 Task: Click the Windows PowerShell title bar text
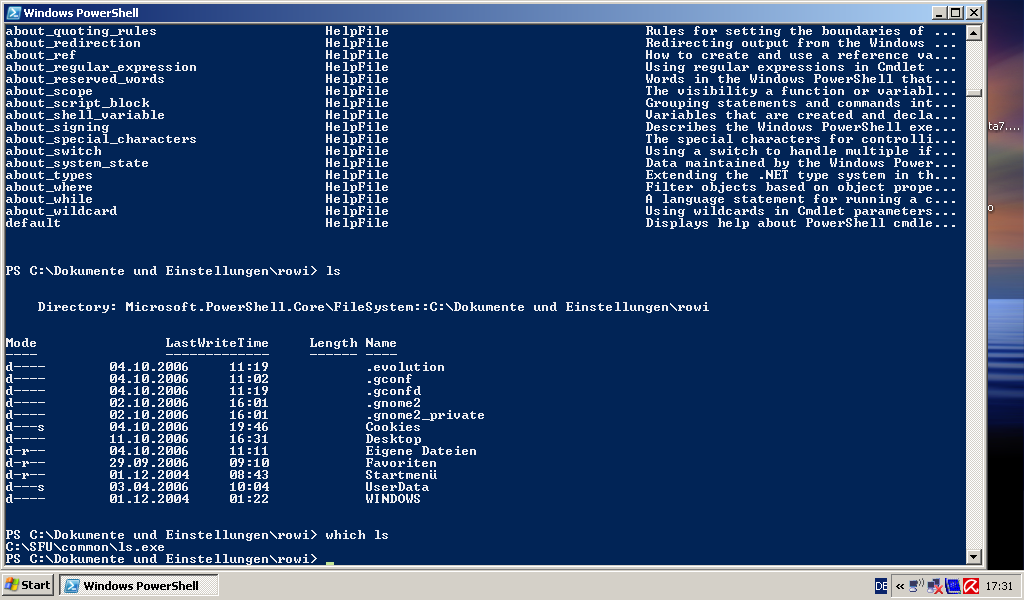tap(81, 13)
